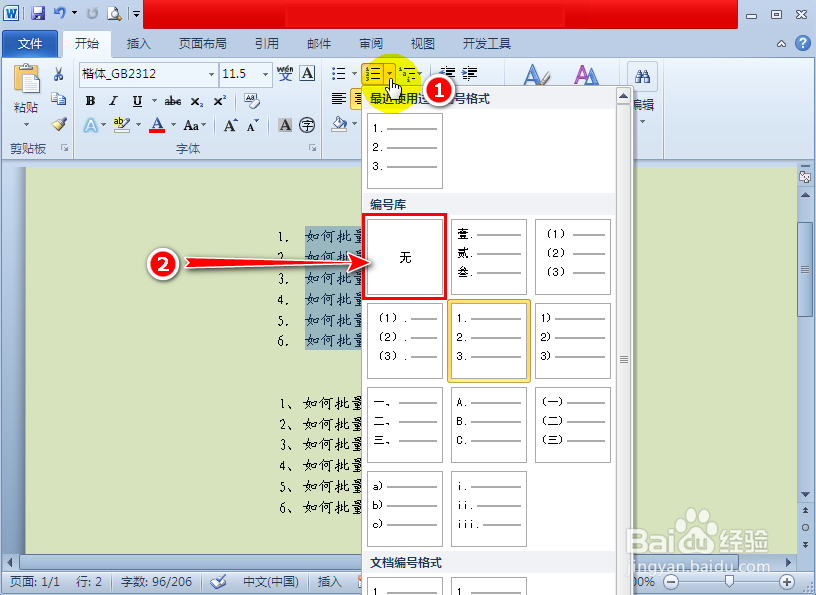Select the 无 (None) numbering option
This screenshot has height=595, width=816.
click(x=405, y=257)
